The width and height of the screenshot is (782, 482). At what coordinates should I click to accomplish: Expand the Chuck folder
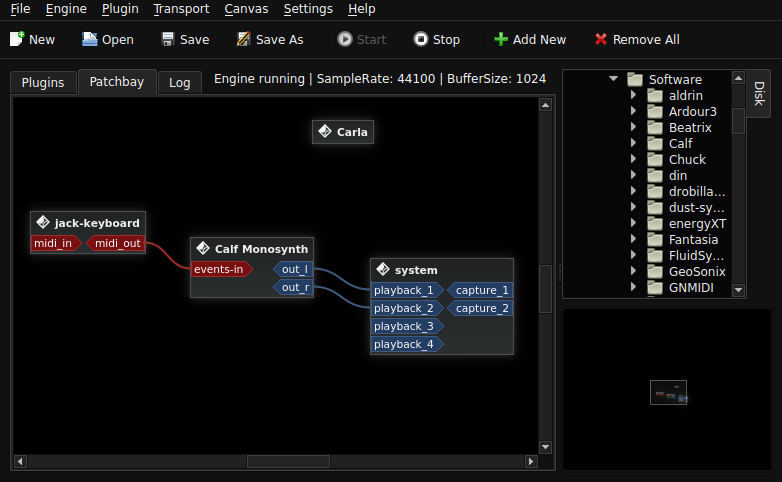[x=633, y=159]
